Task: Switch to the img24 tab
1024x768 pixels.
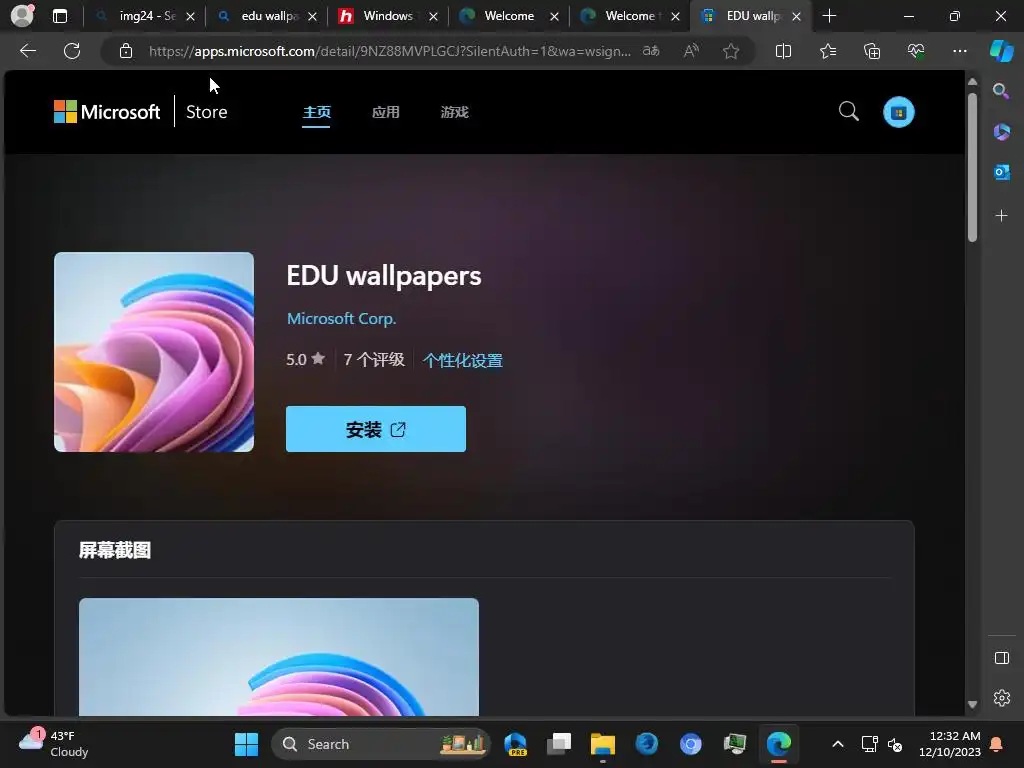Action: [146, 16]
